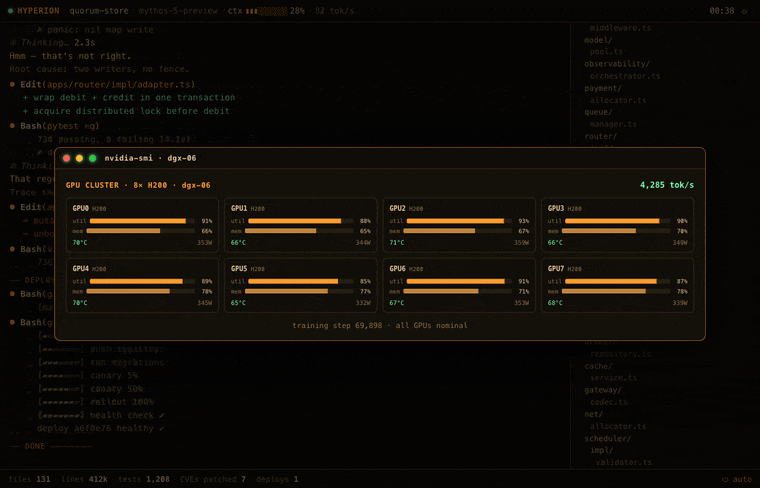
Task: Click the Thinking spinner icon at 2.3s
Action: [x=14, y=43]
